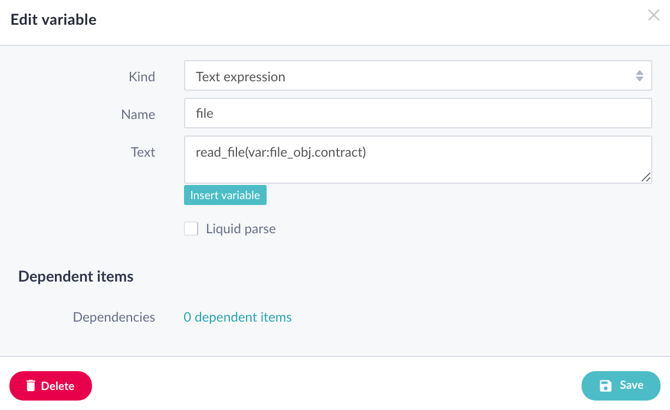Click the Dependencies label
Image resolution: width=670 pixels, height=410 pixels.
(114, 317)
